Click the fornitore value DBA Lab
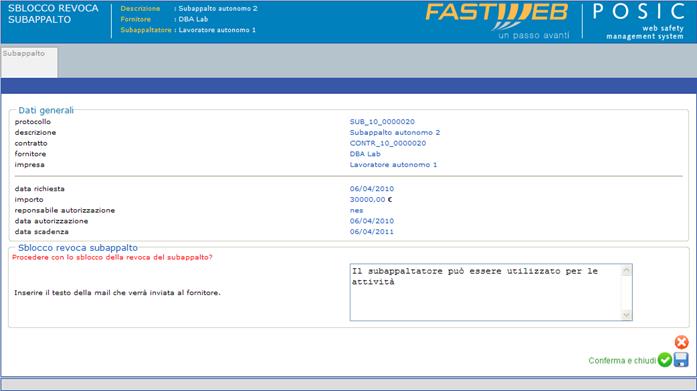Screen dimensions: 697x391 (365, 154)
